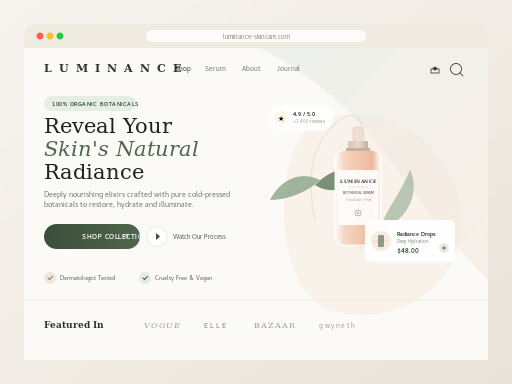Viewport: 512px width, 384px height.
Task: Click the Radiance Drops product thumbnail
Action: (381, 241)
